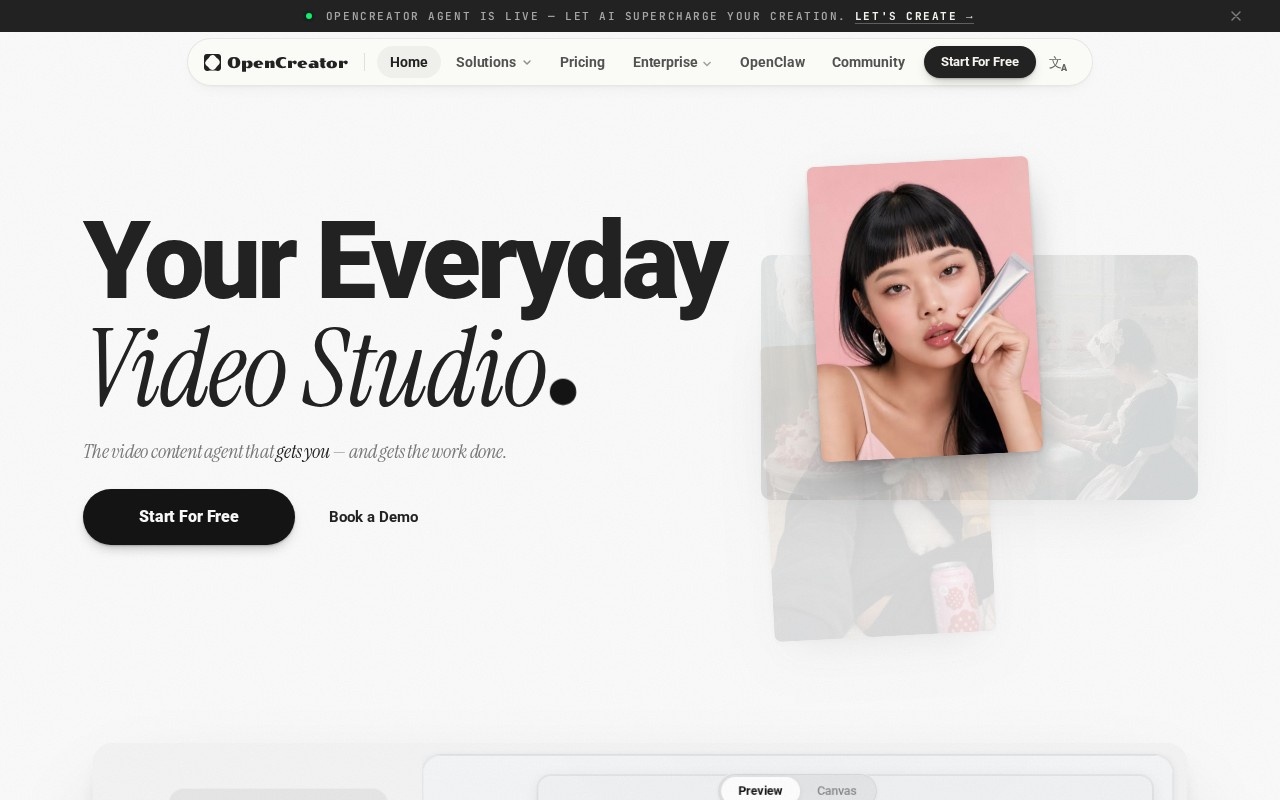Visit the Community page

tap(868, 62)
